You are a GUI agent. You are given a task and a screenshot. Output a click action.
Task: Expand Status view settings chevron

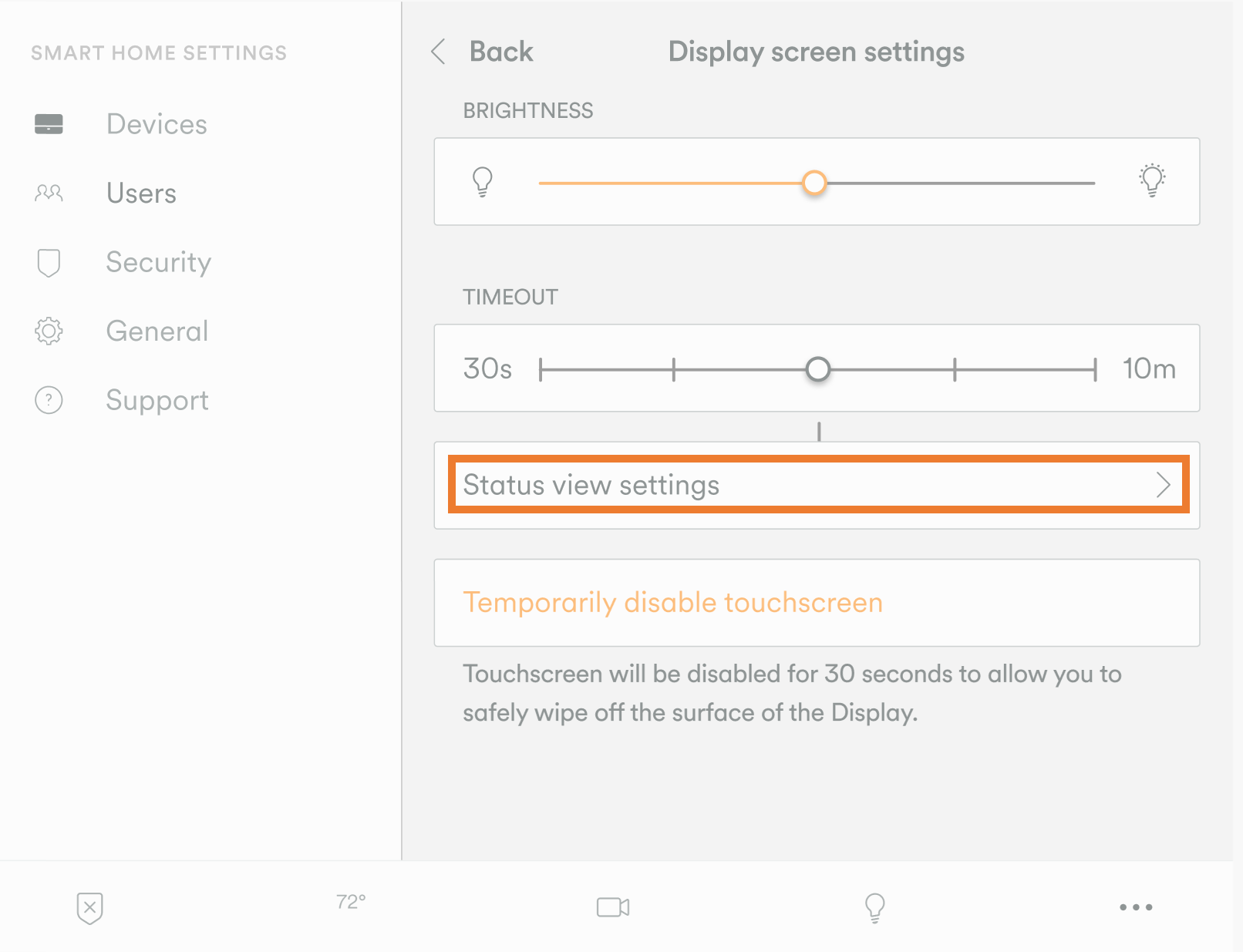(1163, 485)
